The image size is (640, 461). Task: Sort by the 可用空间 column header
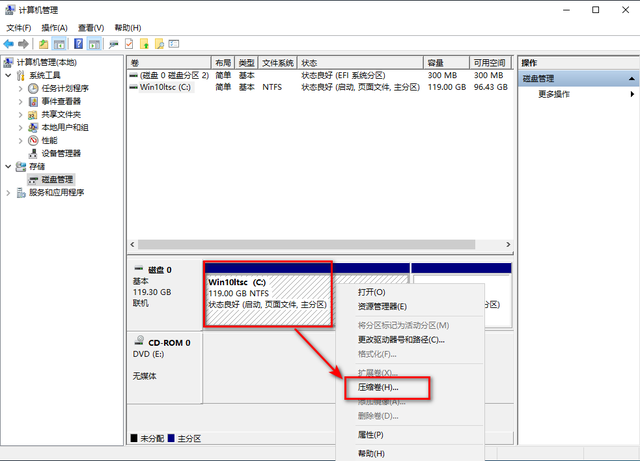click(490, 63)
